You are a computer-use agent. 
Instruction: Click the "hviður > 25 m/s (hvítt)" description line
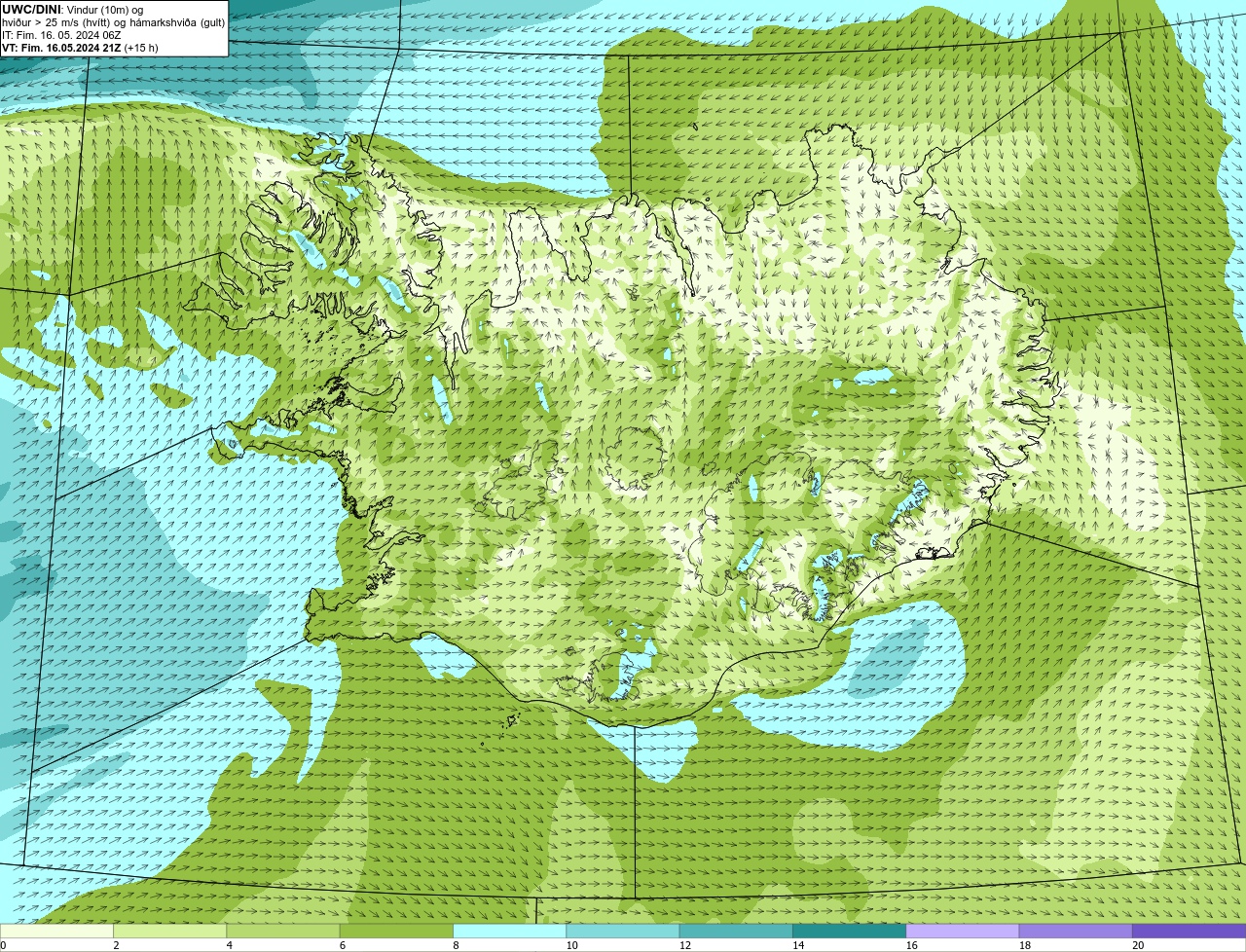(x=113, y=22)
